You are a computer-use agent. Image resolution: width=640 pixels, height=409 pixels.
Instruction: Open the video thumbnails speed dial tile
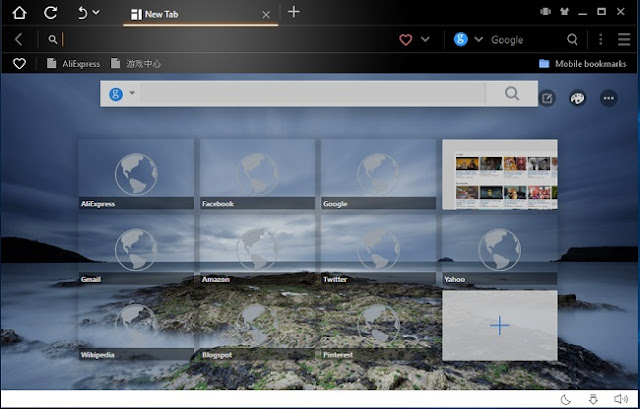pyautogui.click(x=500, y=174)
